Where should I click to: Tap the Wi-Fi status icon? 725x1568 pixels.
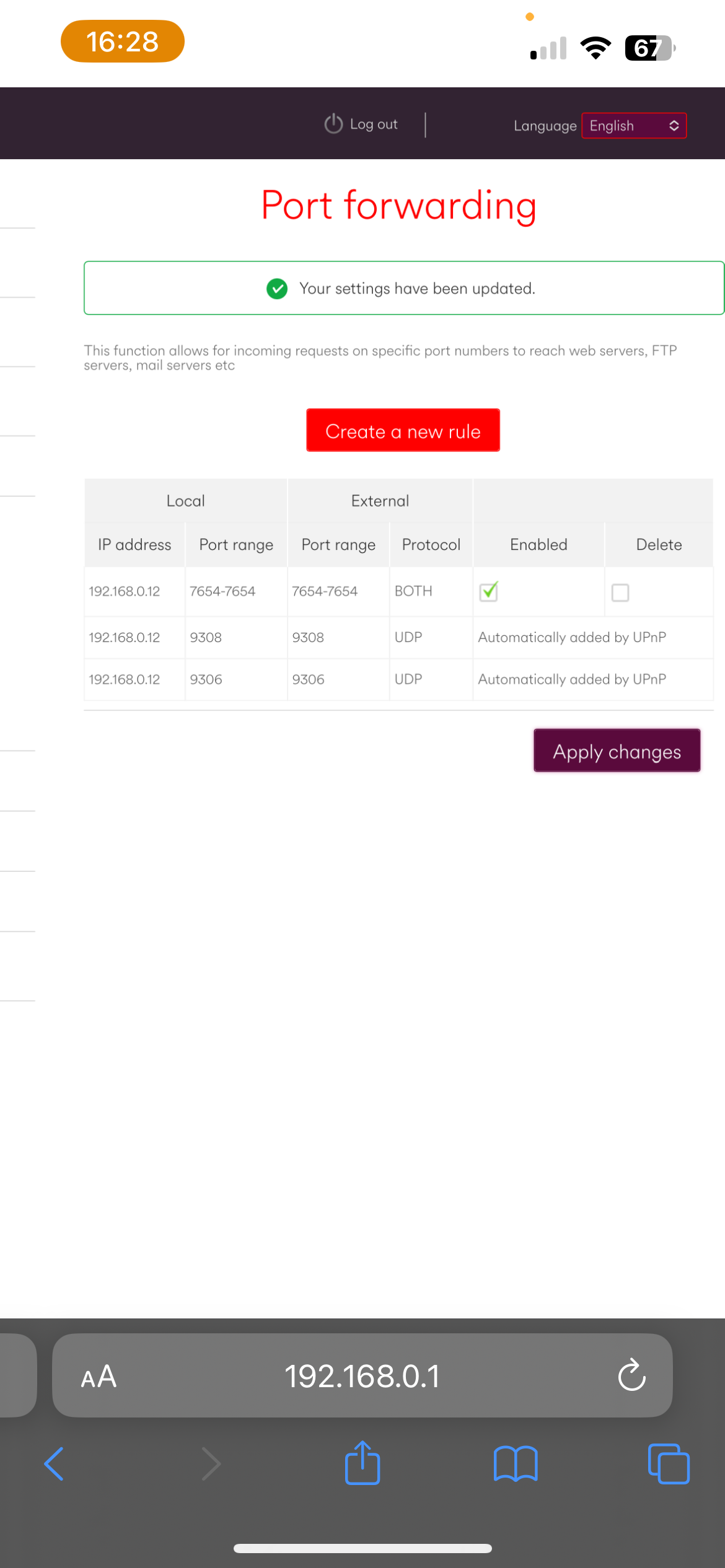pos(595,48)
